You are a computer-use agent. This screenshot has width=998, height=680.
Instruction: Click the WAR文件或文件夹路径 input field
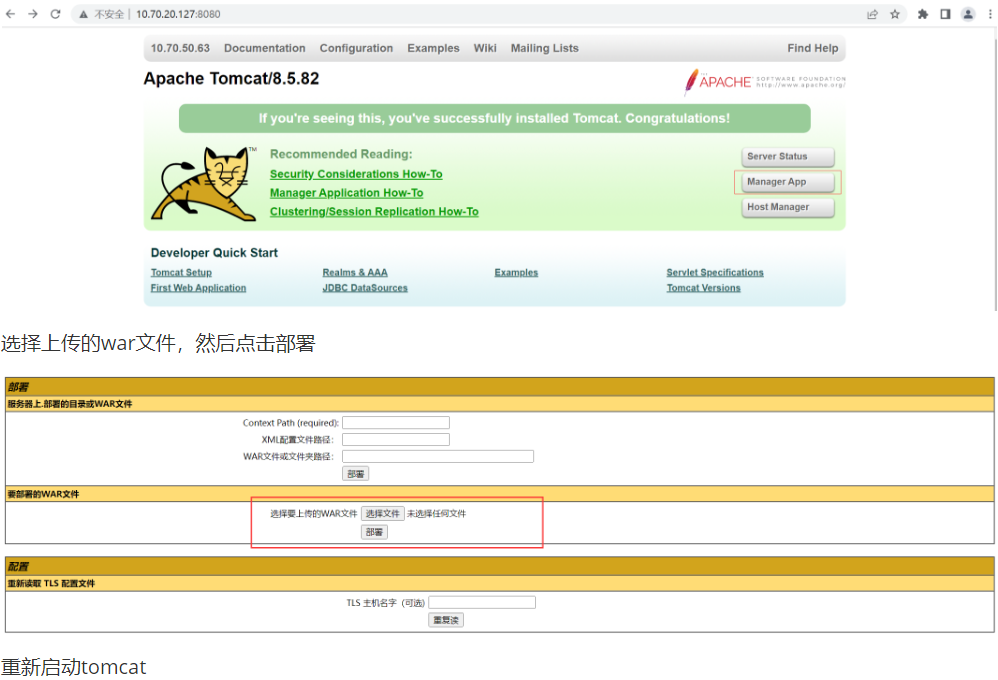[x=438, y=457]
